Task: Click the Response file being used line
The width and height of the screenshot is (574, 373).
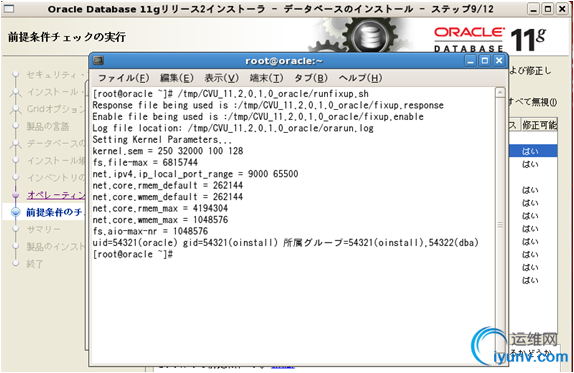Action: 268,105
